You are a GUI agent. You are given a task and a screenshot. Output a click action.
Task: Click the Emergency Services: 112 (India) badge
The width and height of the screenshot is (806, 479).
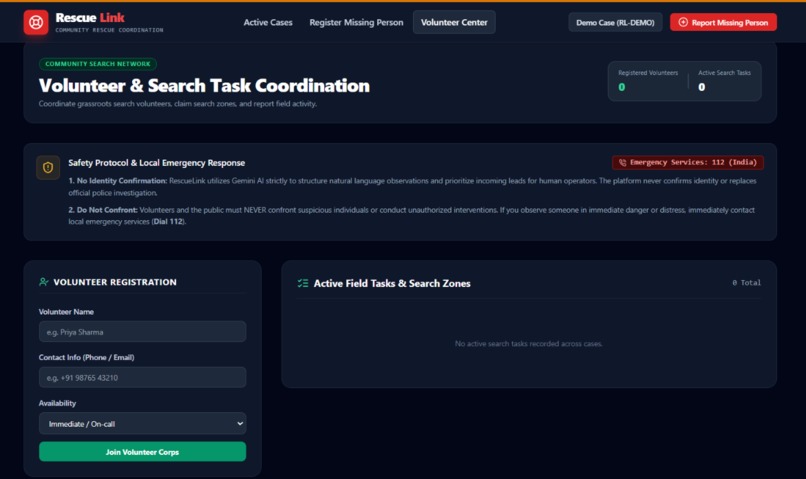pyautogui.click(x=688, y=162)
